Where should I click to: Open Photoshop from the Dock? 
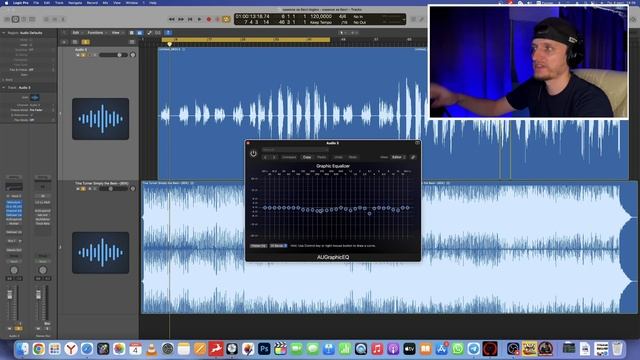(264, 349)
